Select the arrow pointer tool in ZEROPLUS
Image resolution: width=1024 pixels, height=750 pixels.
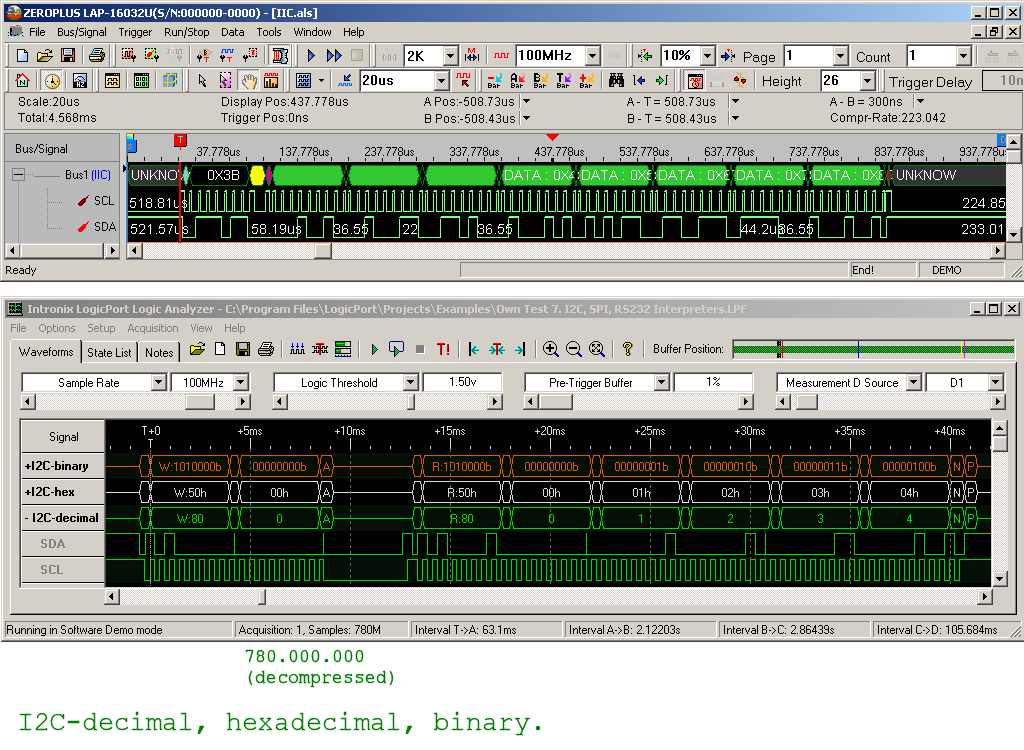click(202, 81)
